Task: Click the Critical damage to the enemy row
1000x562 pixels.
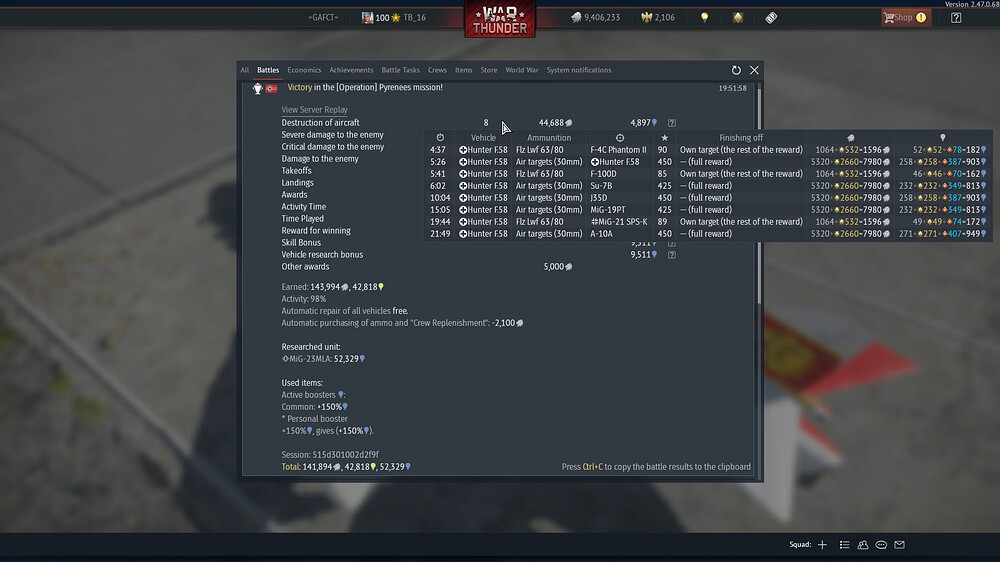Action: click(333, 147)
